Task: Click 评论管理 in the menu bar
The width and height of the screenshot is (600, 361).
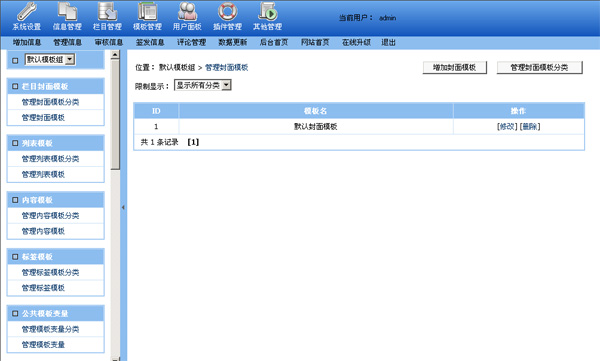Action: coord(191,42)
